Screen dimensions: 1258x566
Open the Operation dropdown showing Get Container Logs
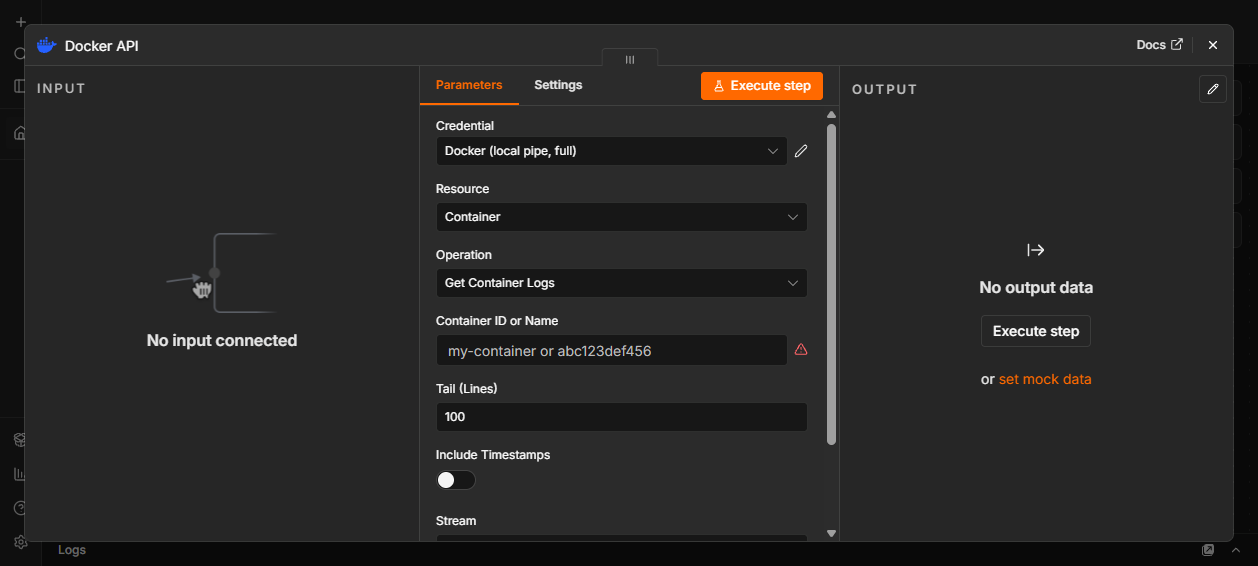[621, 283]
